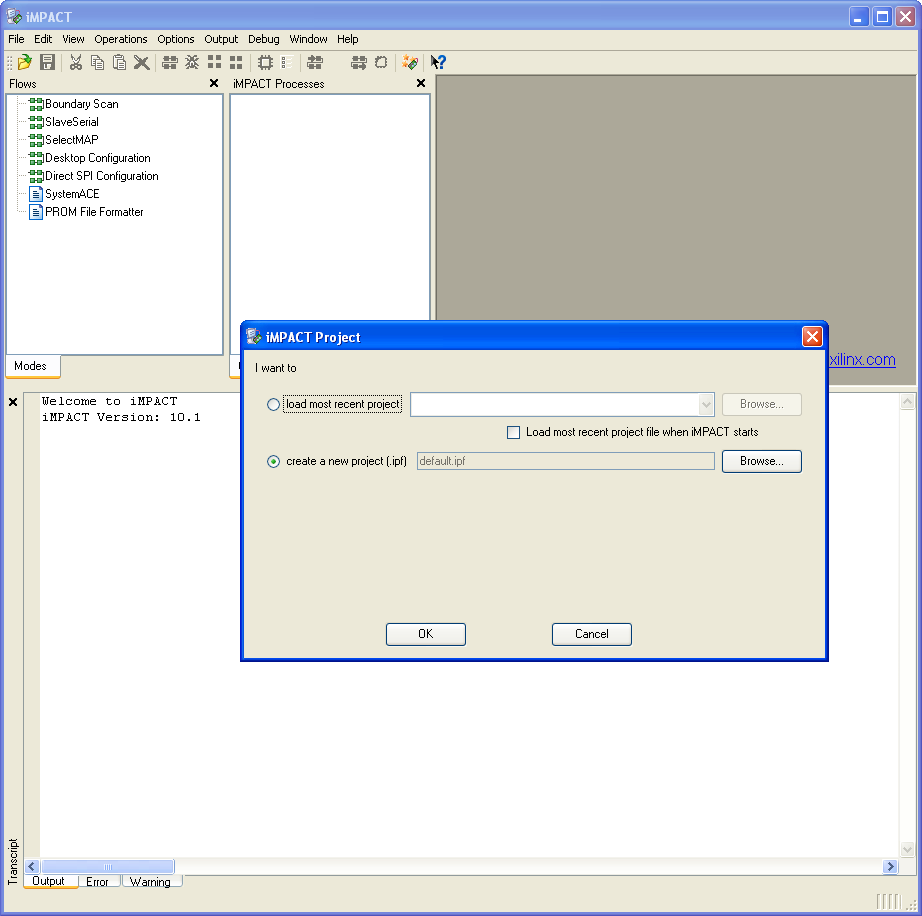Click the SlaveSerial flow icon
Screen dimensions: 922x916
coord(36,122)
